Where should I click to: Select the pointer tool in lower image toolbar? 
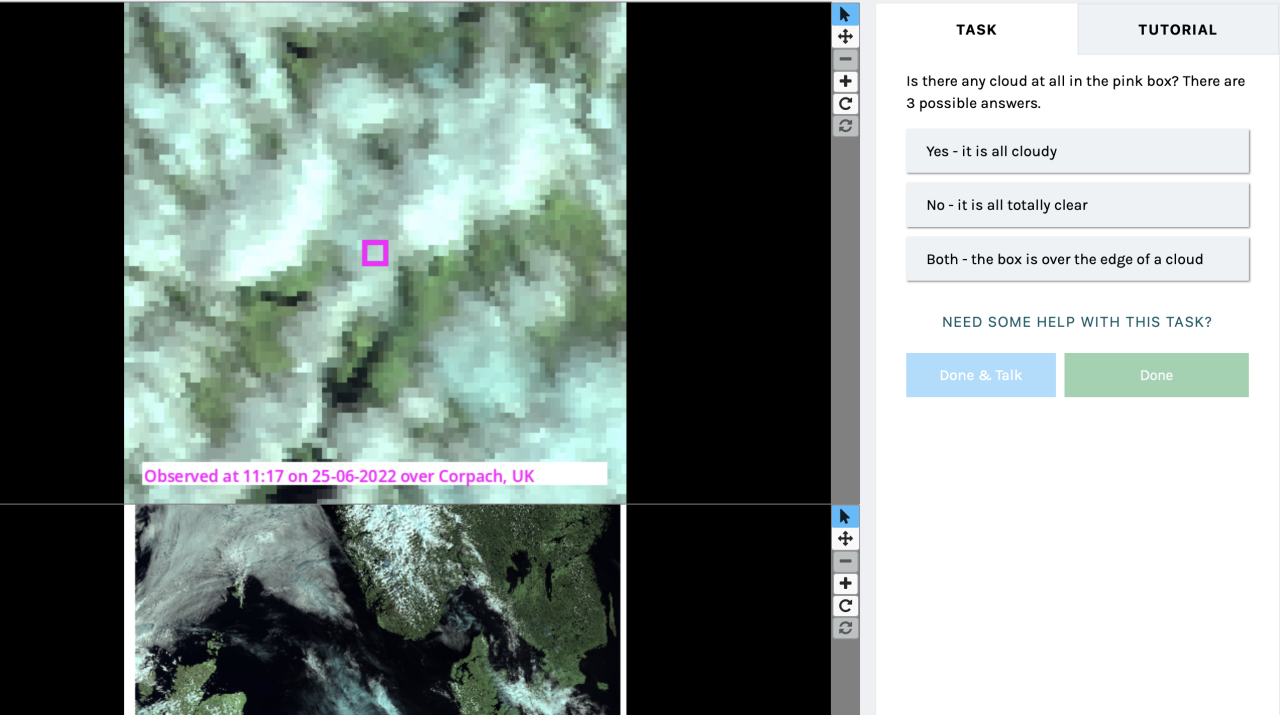pos(845,516)
